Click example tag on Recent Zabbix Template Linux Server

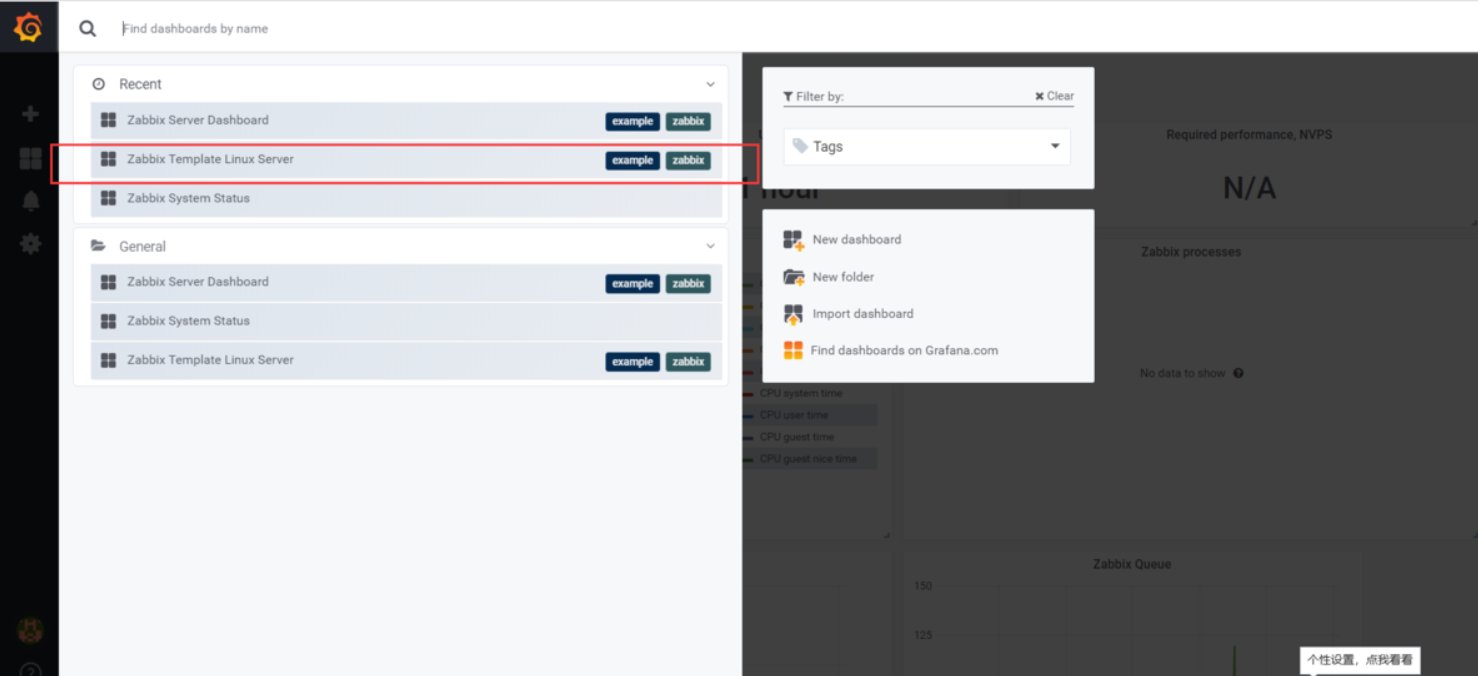click(632, 160)
